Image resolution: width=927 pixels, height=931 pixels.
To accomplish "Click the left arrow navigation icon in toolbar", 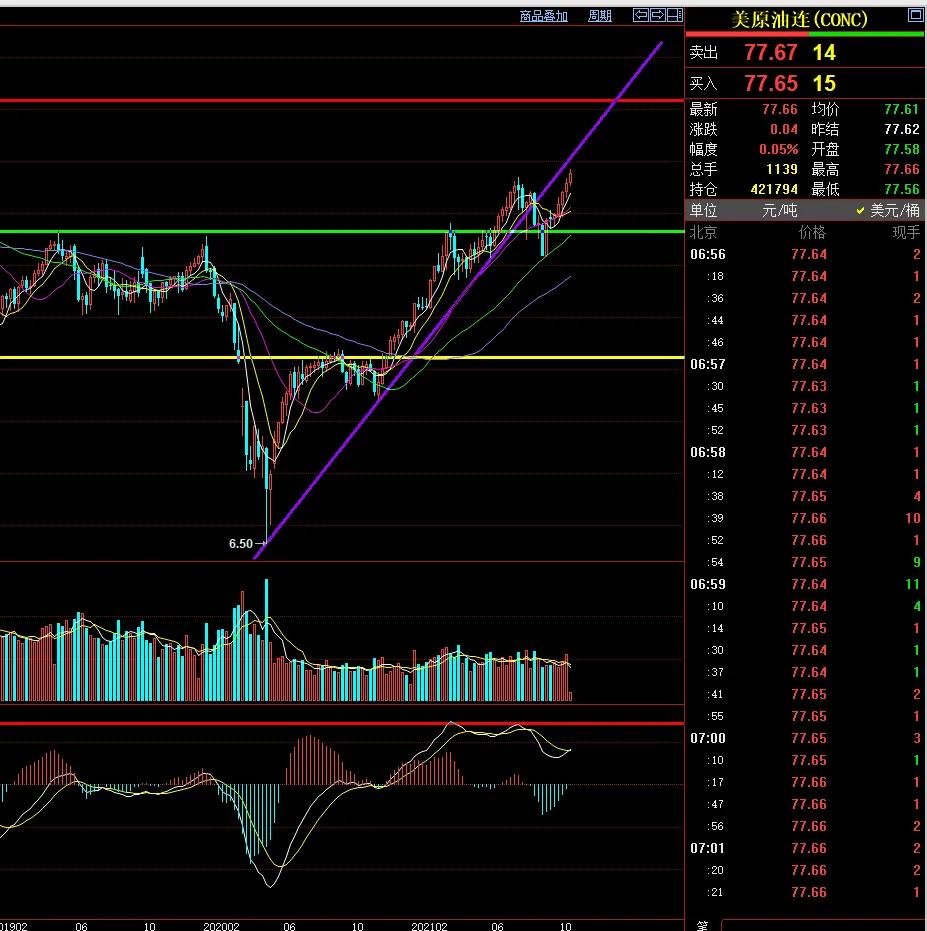I will pyautogui.click(x=640, y=15).
